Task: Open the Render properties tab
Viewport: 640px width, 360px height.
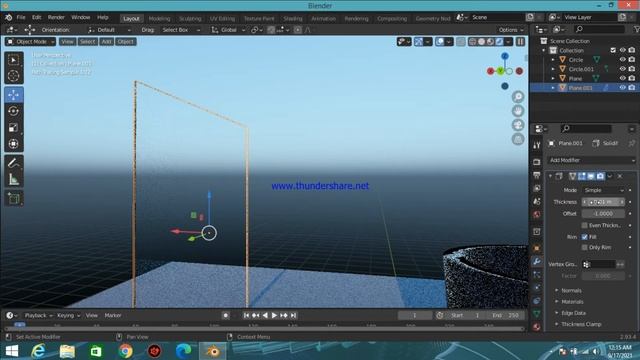Action: pos(537,162)
